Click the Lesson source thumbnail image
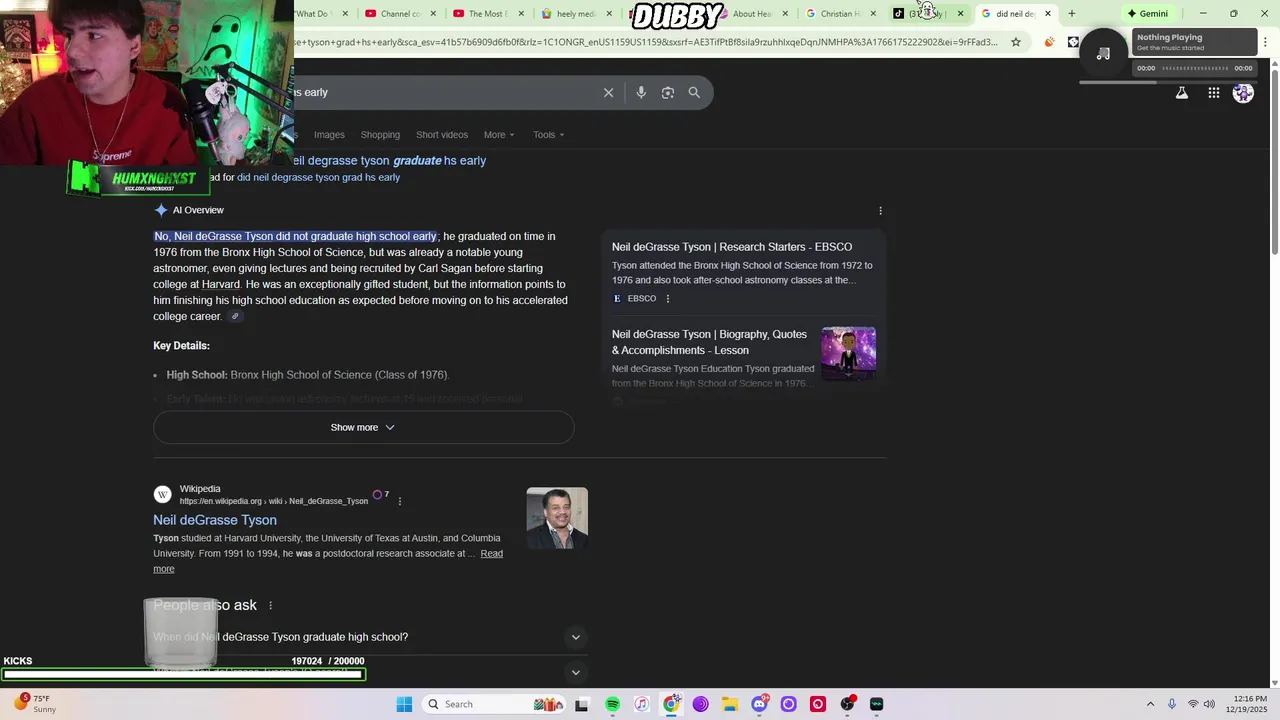Image resolution: width=1280 pixels, height=720 pixels. (x=848, y=354)
